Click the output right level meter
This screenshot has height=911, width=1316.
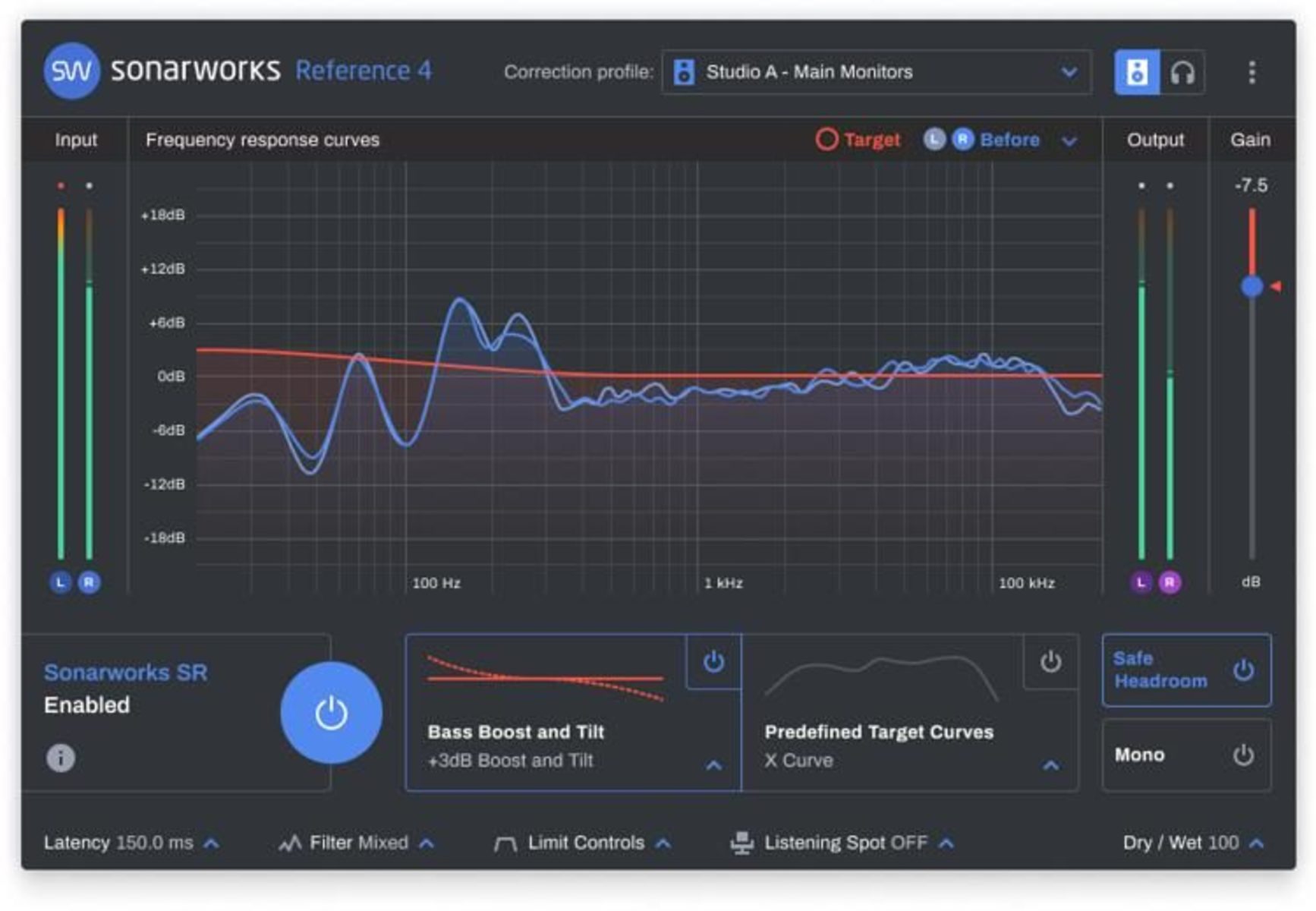pos(1170,383)
